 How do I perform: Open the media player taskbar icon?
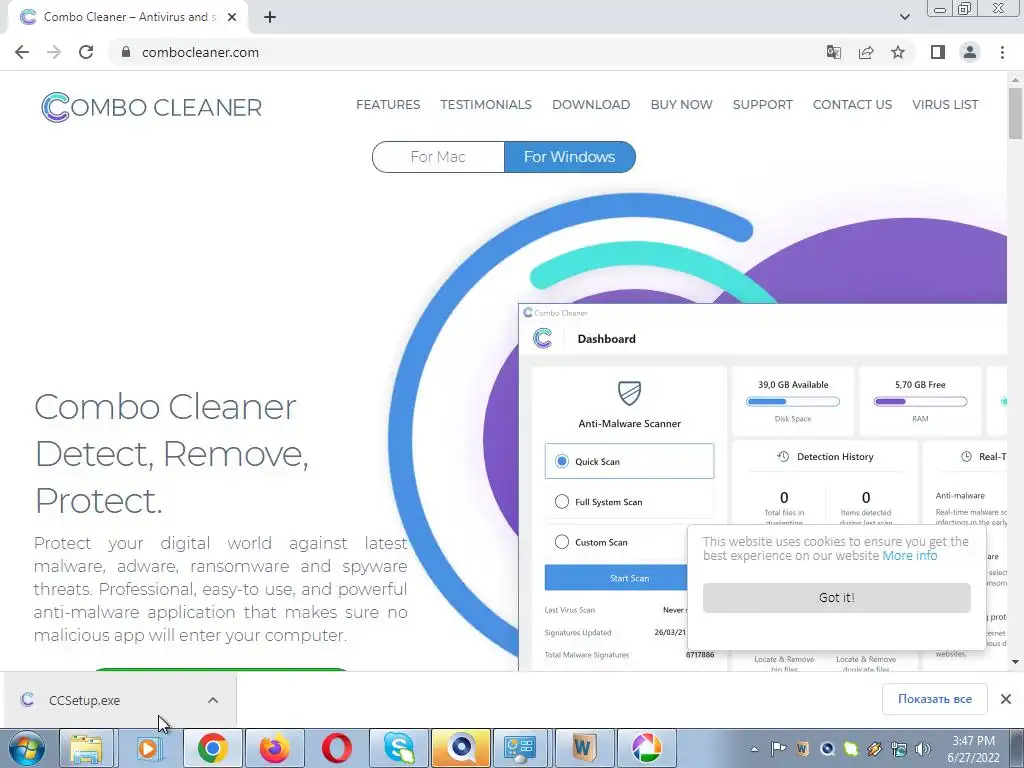pos(149,748)
